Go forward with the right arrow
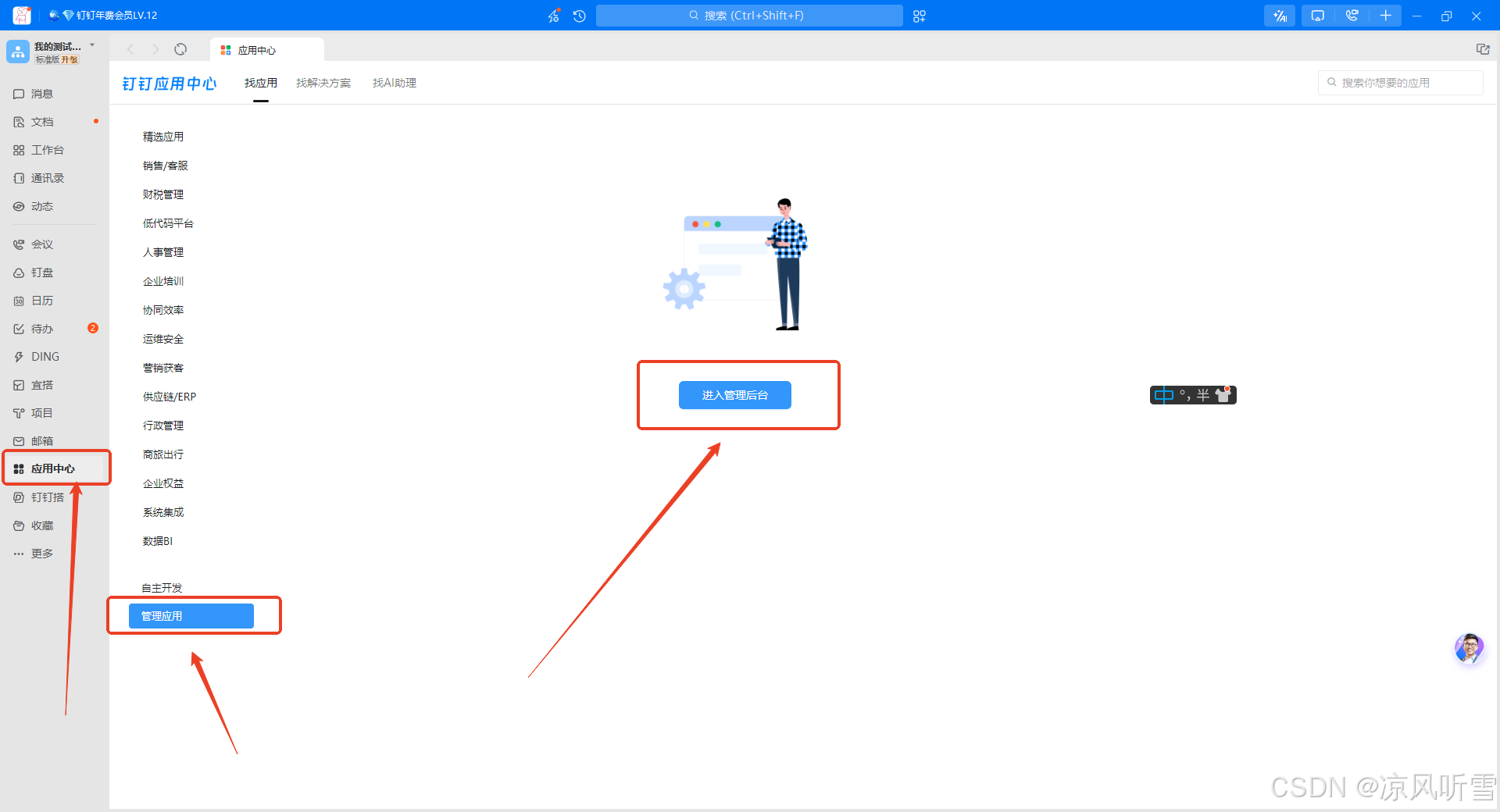This screenshot has width=1500, height=812. point(155,49)
